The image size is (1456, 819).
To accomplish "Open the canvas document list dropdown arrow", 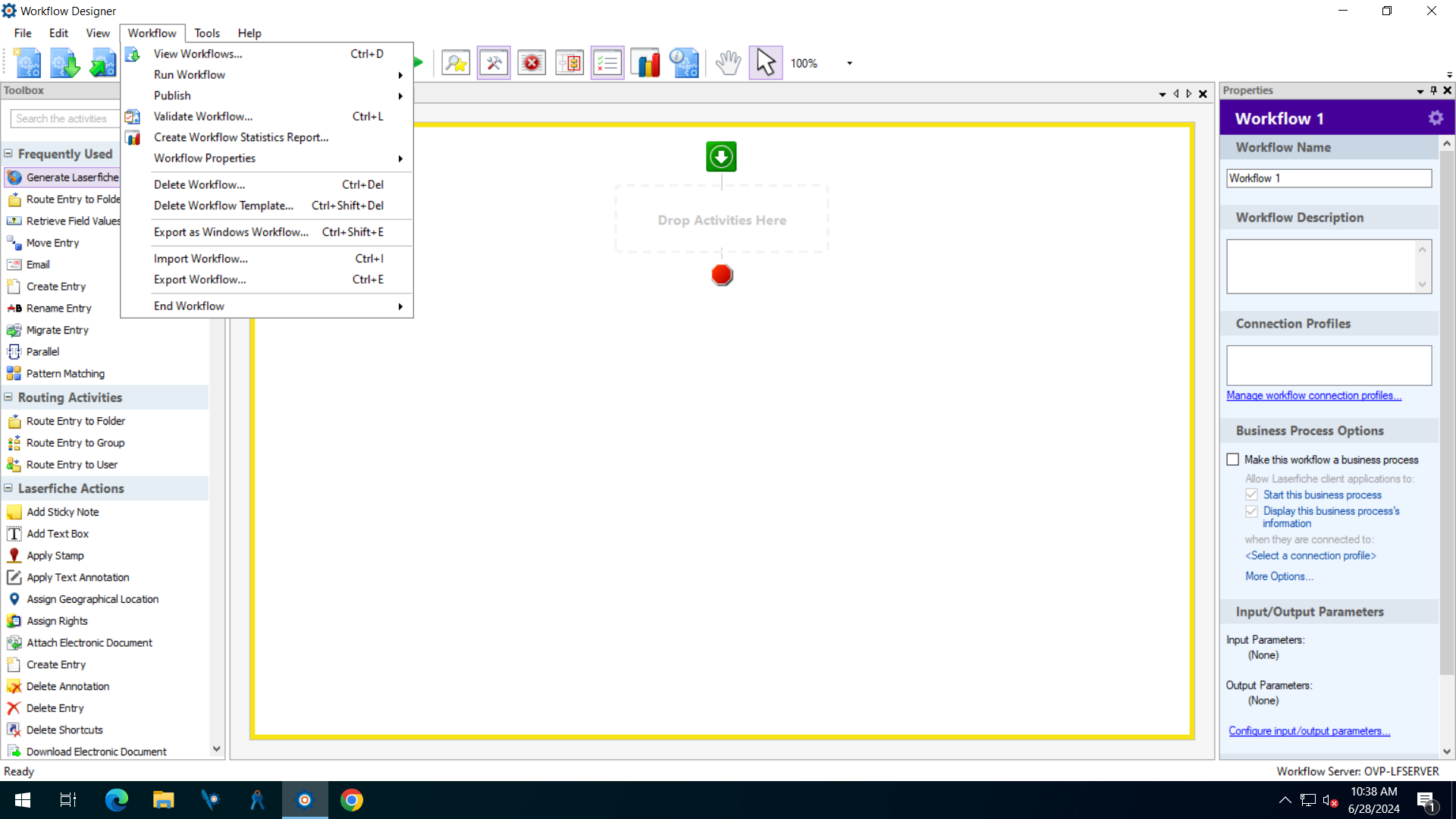I will (x=1162, y=95).
